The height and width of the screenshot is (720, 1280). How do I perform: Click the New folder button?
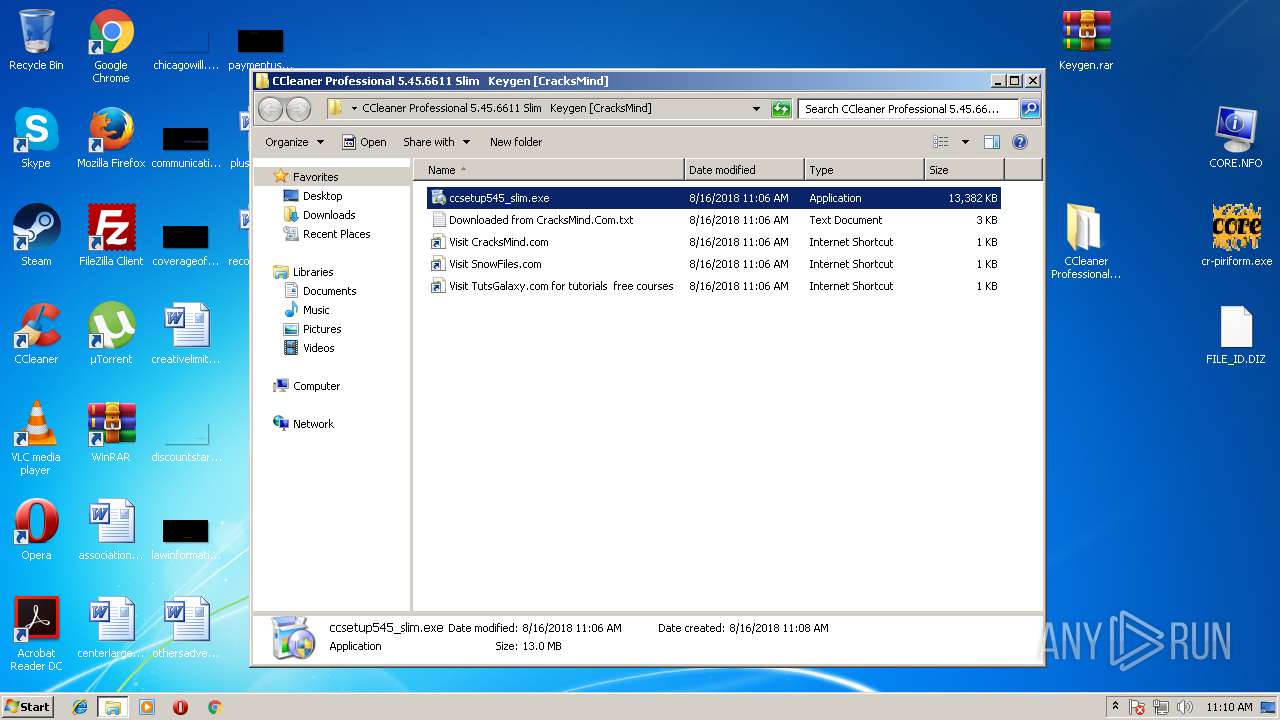click(x=516, y=142)
